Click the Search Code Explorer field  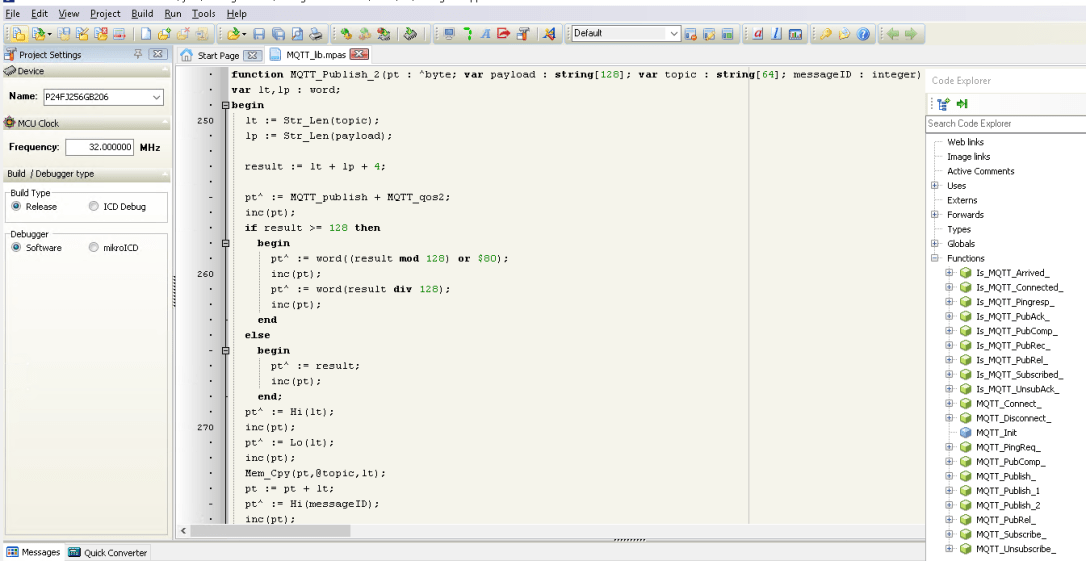(x=1006, y=123)
